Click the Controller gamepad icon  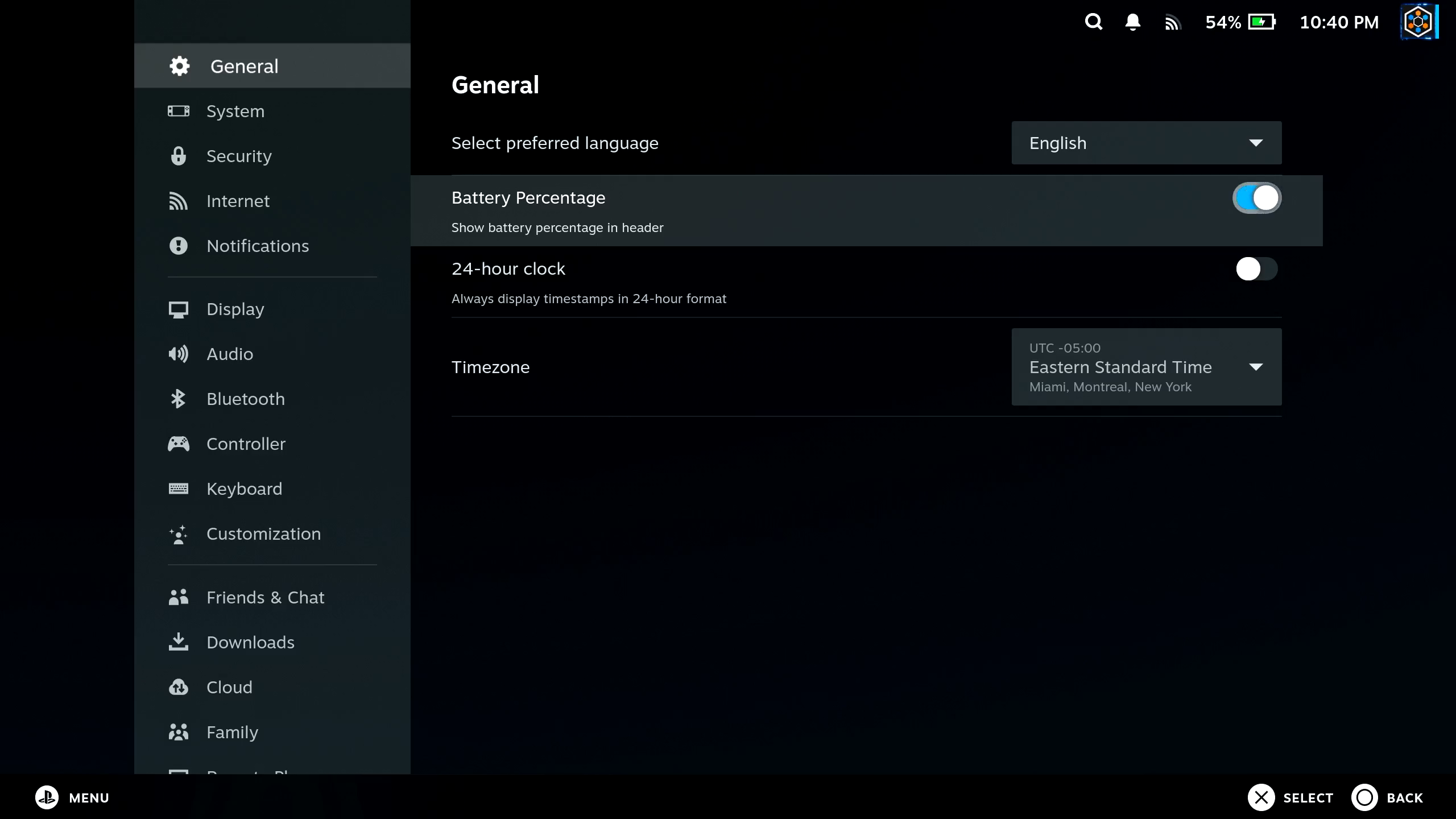(178, 444)
